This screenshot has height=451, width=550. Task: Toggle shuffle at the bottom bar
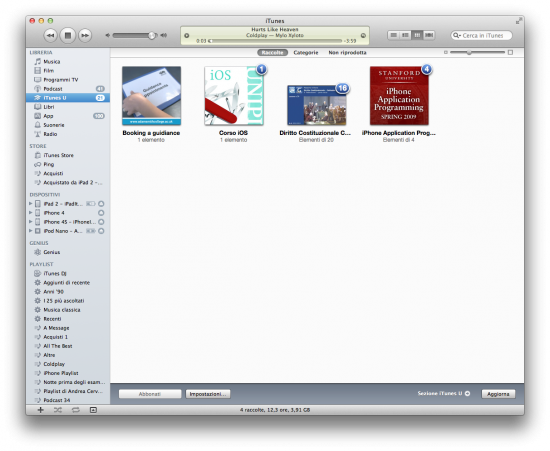click(58, 410)
